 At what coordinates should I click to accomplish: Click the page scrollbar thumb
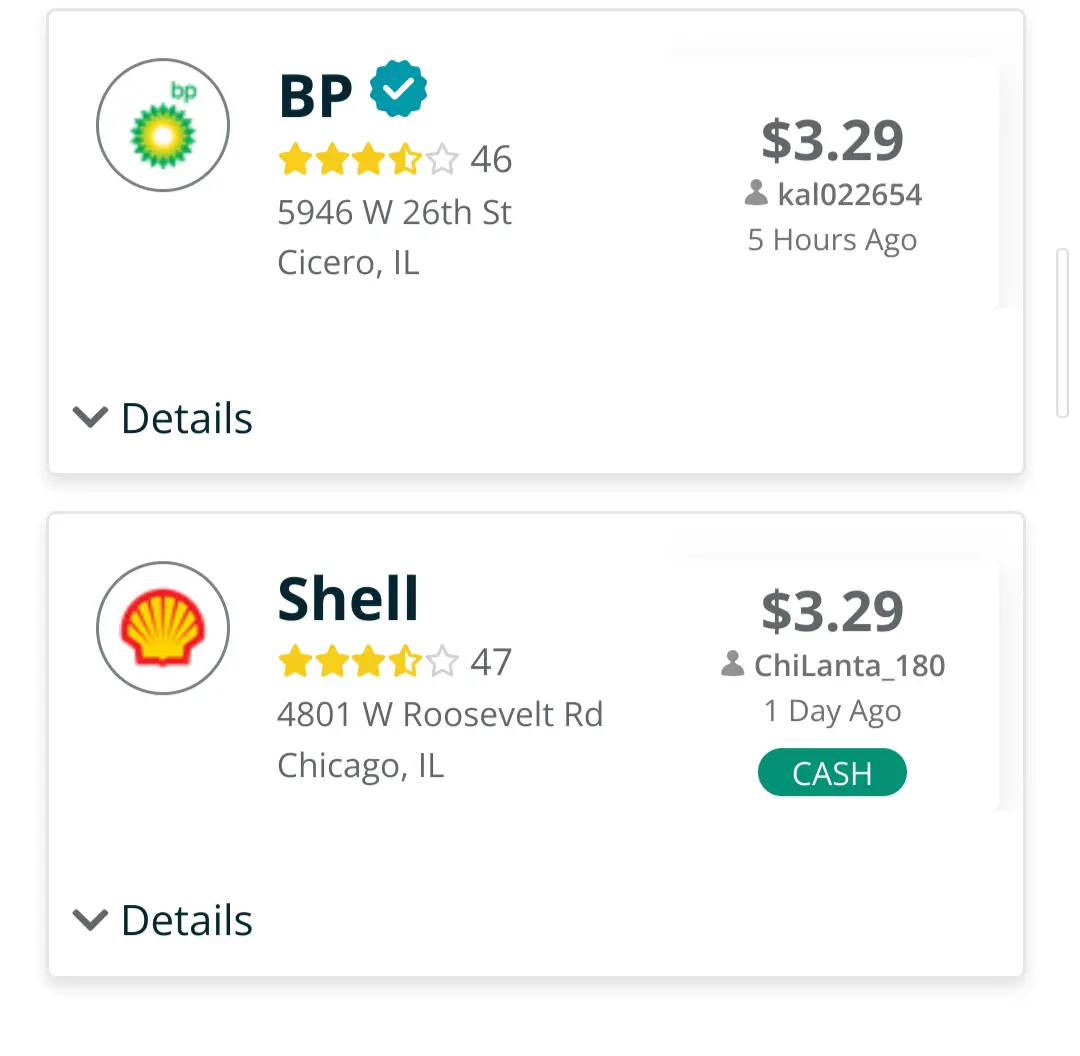point(1062,332)
